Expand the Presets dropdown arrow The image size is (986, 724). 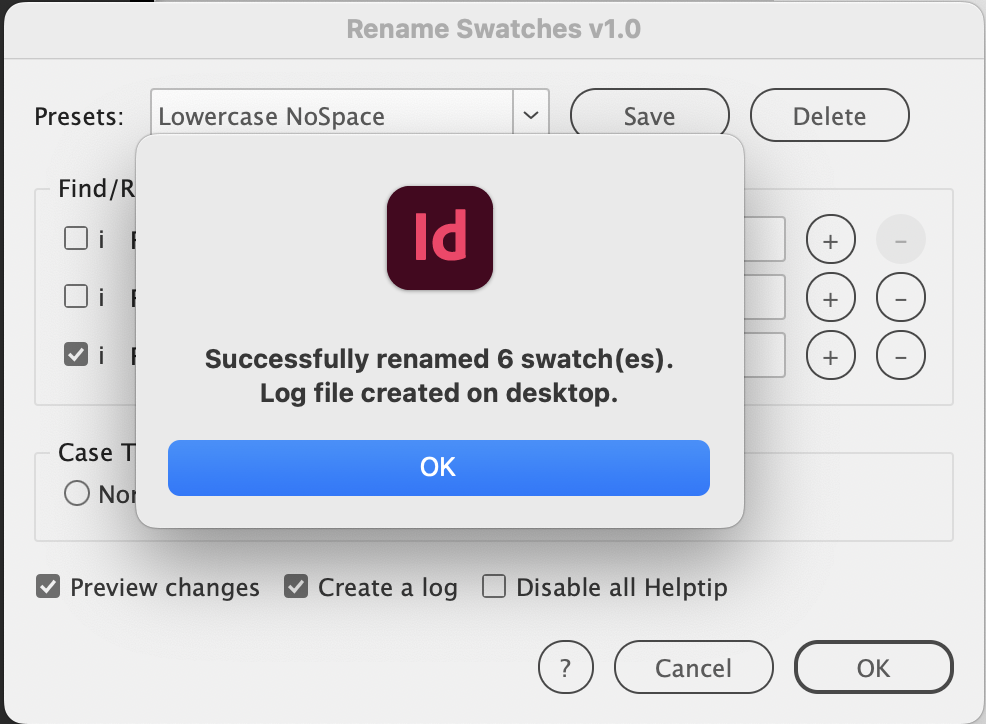(531, 116)
